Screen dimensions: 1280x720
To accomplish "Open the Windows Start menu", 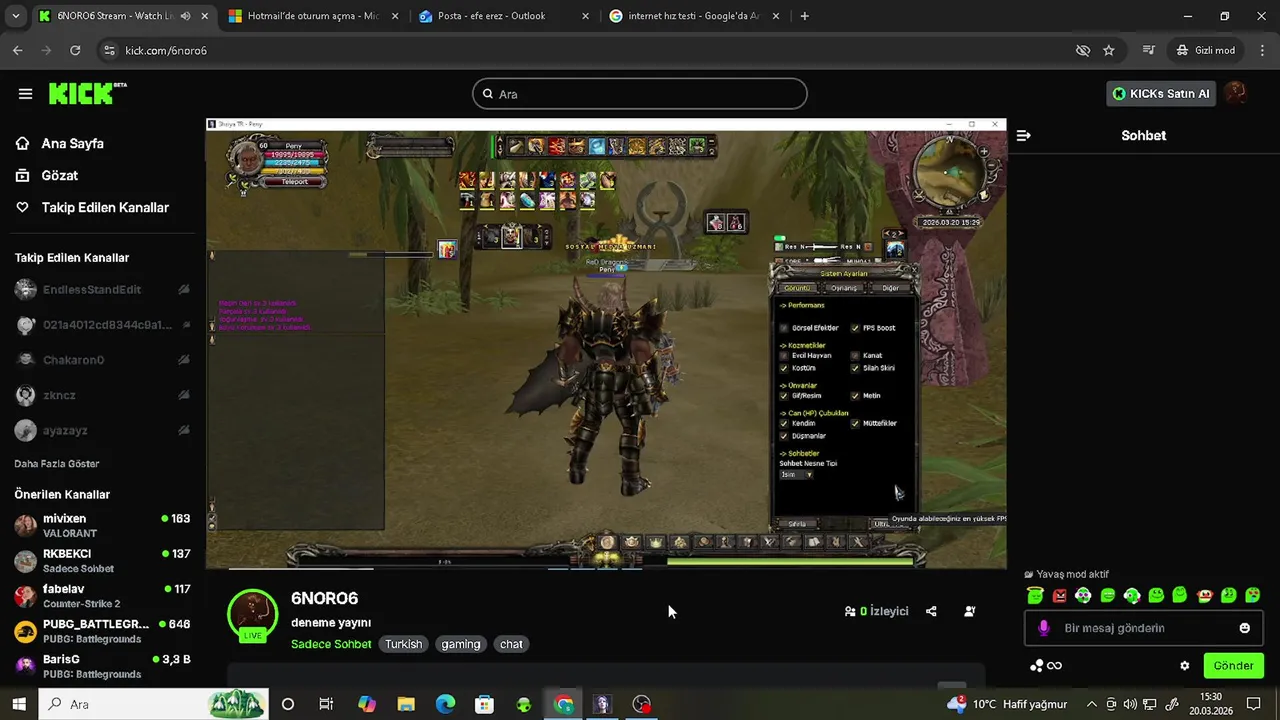I will coord(19,704).
